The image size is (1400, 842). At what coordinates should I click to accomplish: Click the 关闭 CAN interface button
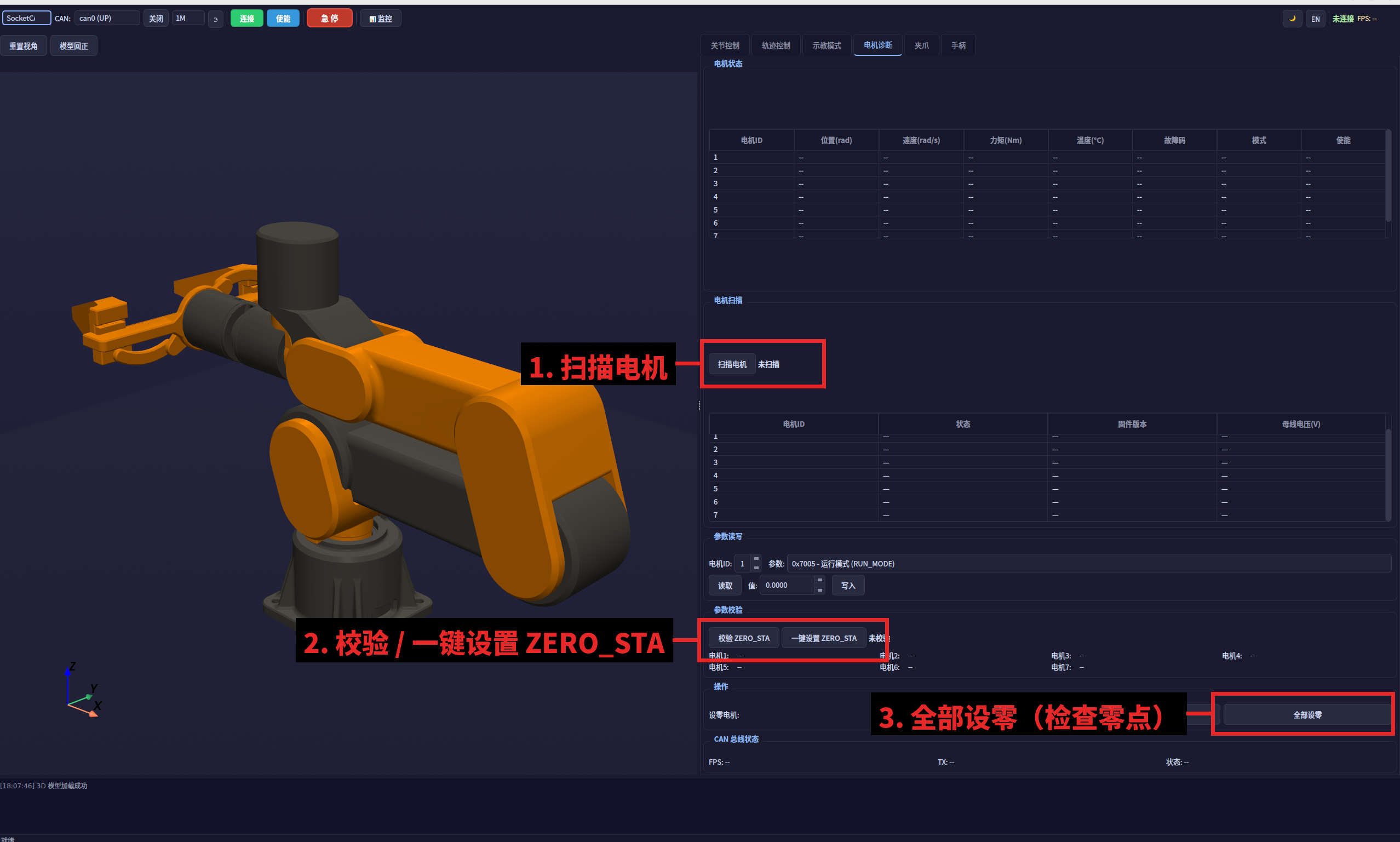tap(156, 19)
